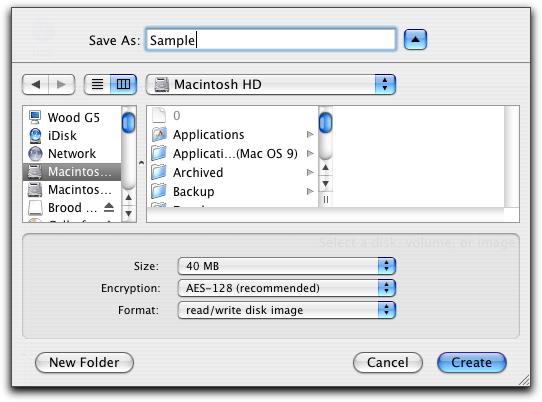
Task: Select Wood G5 computer in sidebar
Action: [x=72, y=118]
